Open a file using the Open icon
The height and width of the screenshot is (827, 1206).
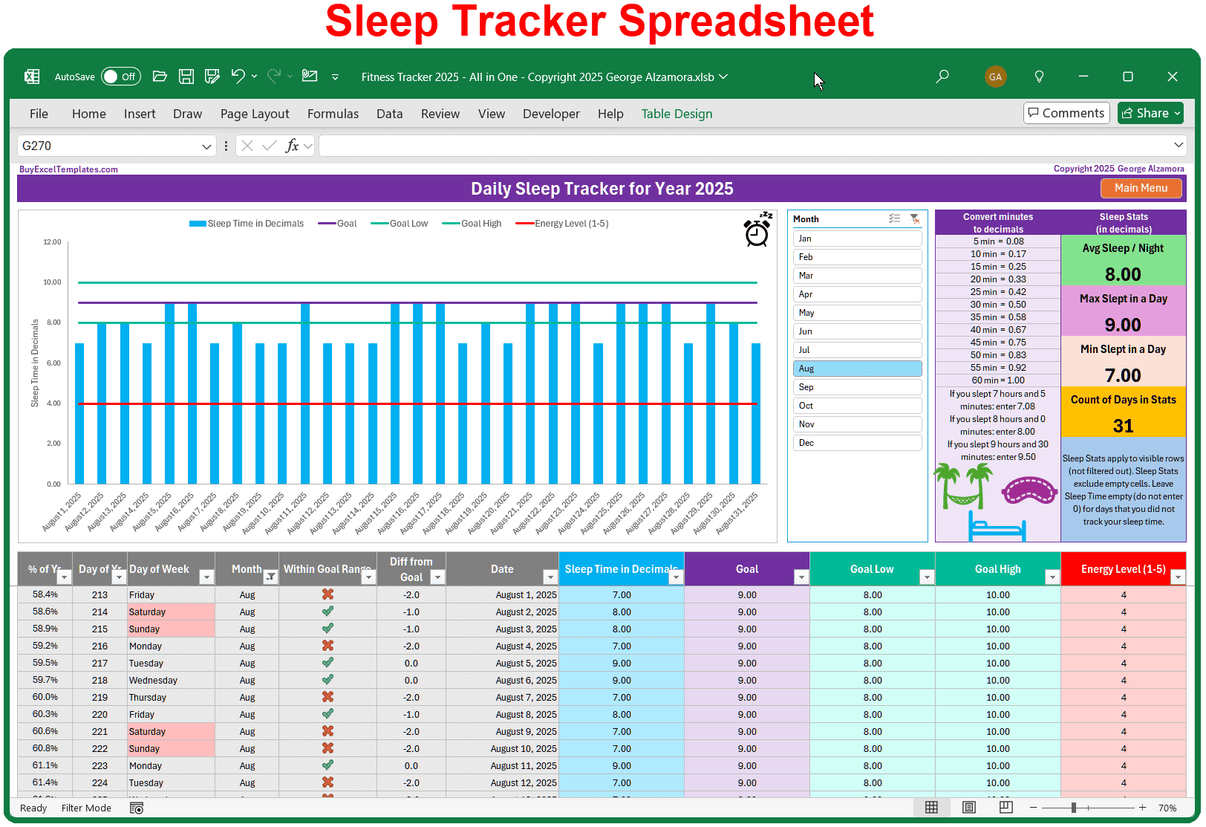coord(160,76)
